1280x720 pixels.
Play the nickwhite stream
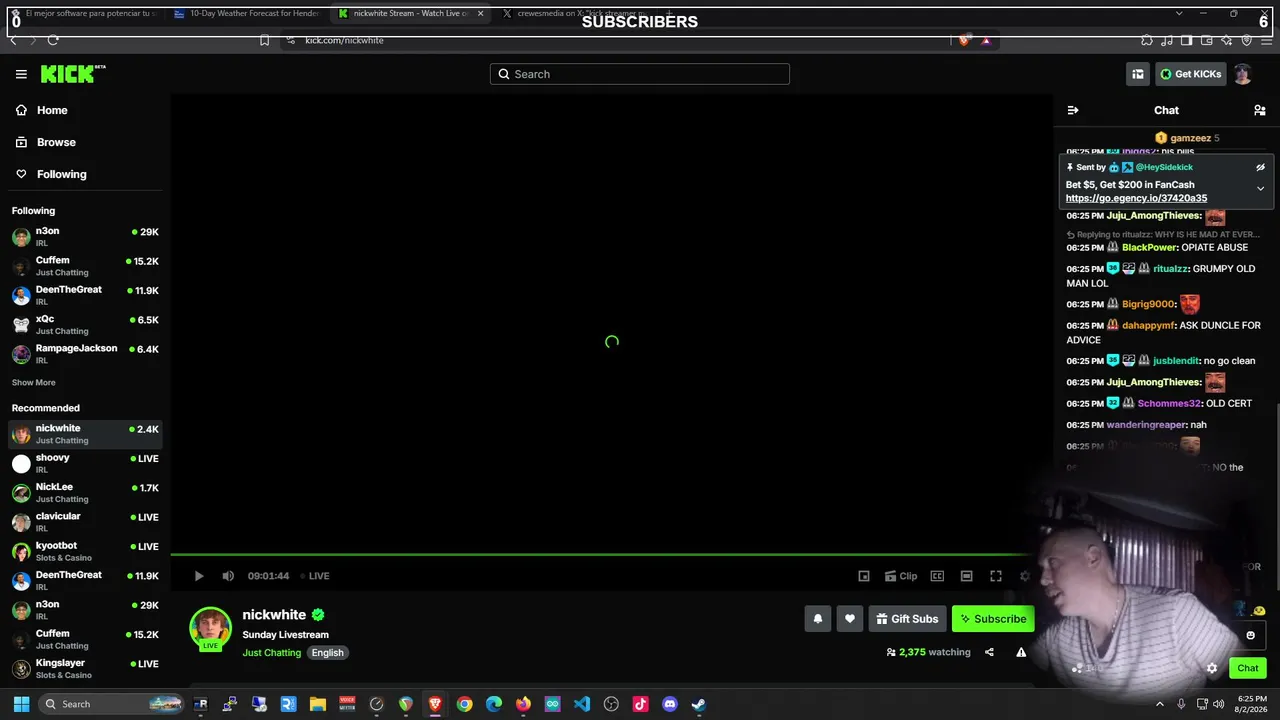199,576
